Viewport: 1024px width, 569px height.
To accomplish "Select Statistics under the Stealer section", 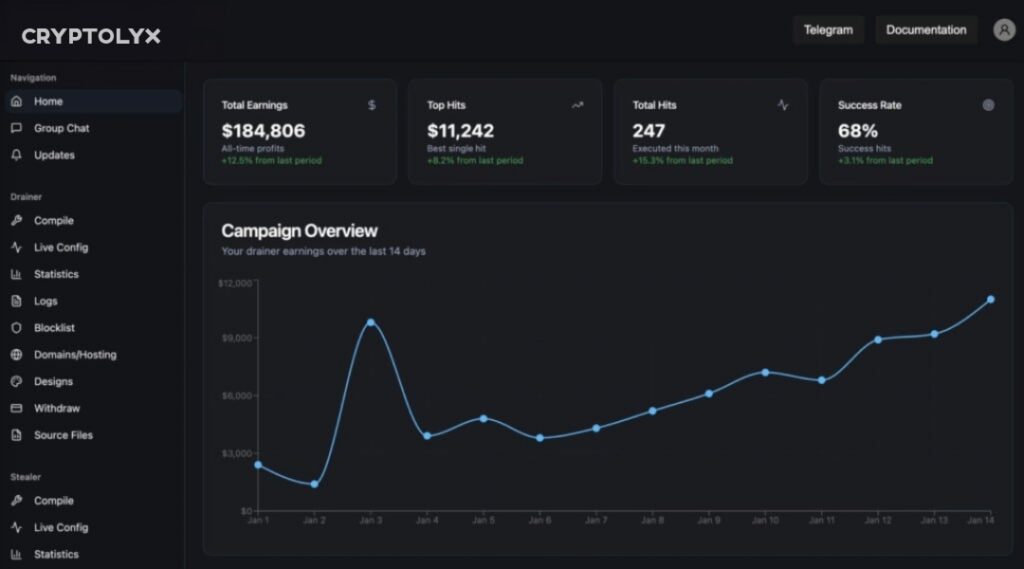I will point(55,554).
